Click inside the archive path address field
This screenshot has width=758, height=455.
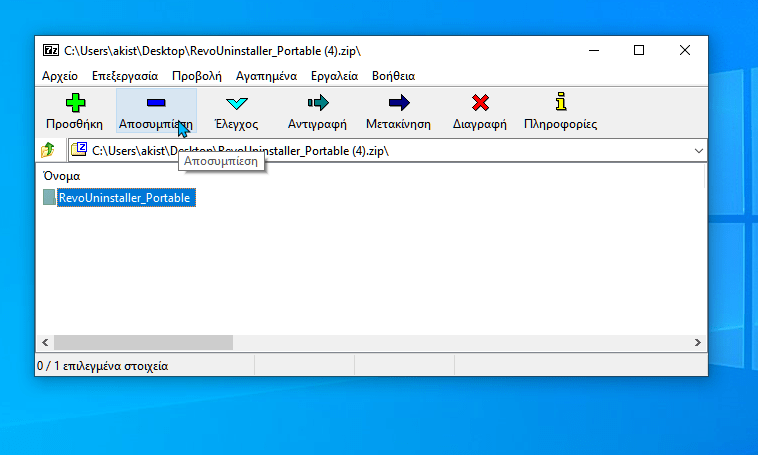coord(387,151)
